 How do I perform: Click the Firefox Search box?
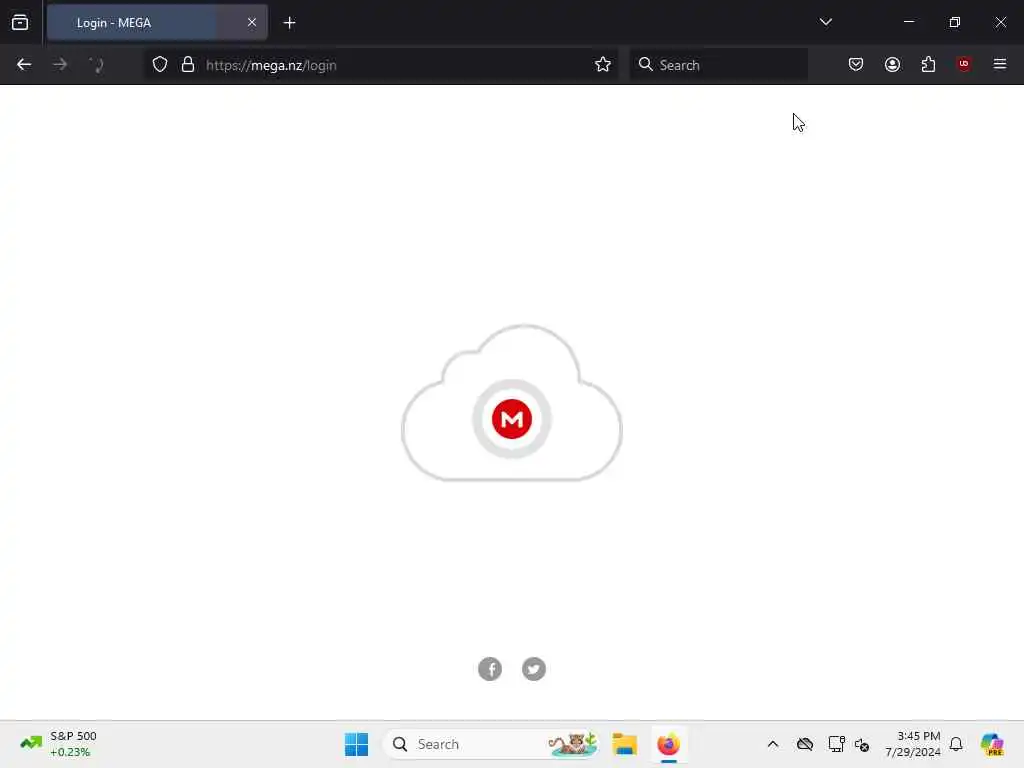[x=718, y=65]
